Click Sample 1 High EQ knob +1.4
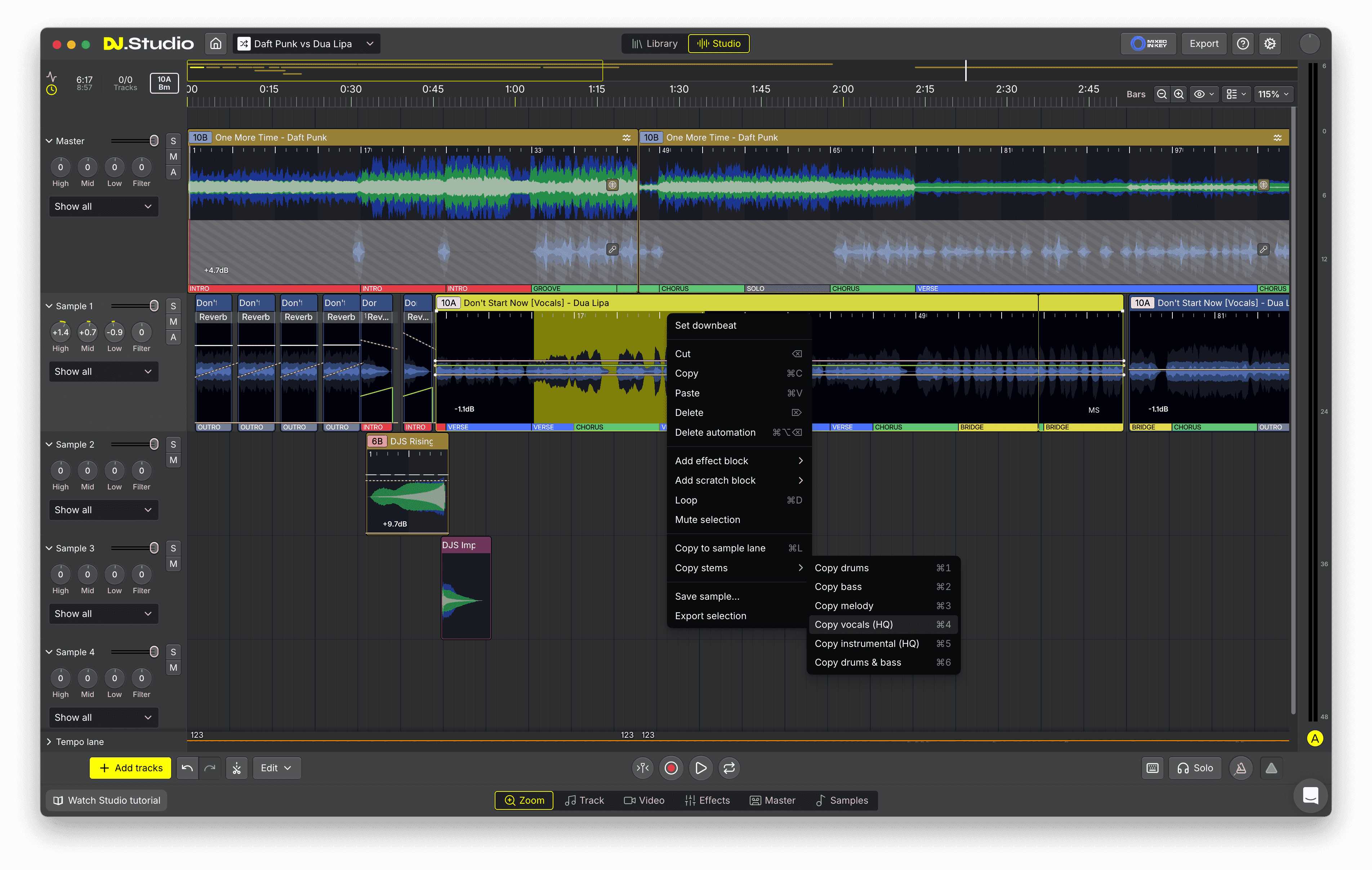 [61, 332]
